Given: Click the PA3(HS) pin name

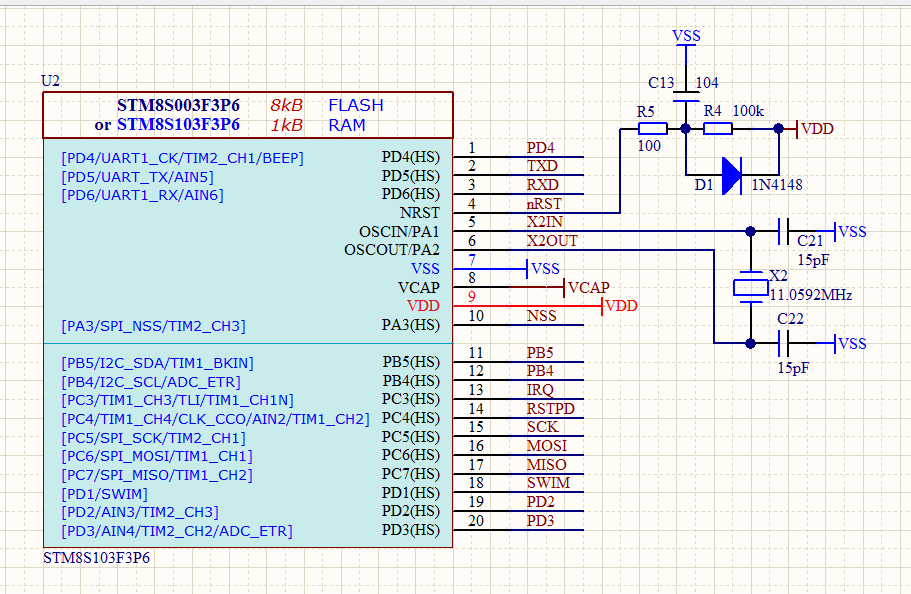Looking at the screenshot, I should pos(410,325).
